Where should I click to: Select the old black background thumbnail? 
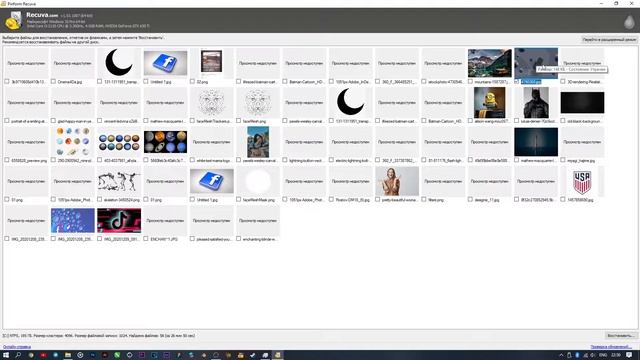coord(582,102)
